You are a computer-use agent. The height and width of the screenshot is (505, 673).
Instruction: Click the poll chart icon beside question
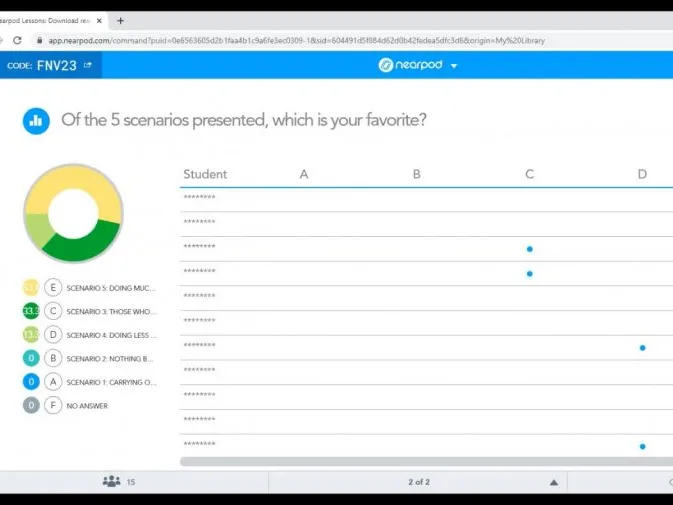[36, 121]
